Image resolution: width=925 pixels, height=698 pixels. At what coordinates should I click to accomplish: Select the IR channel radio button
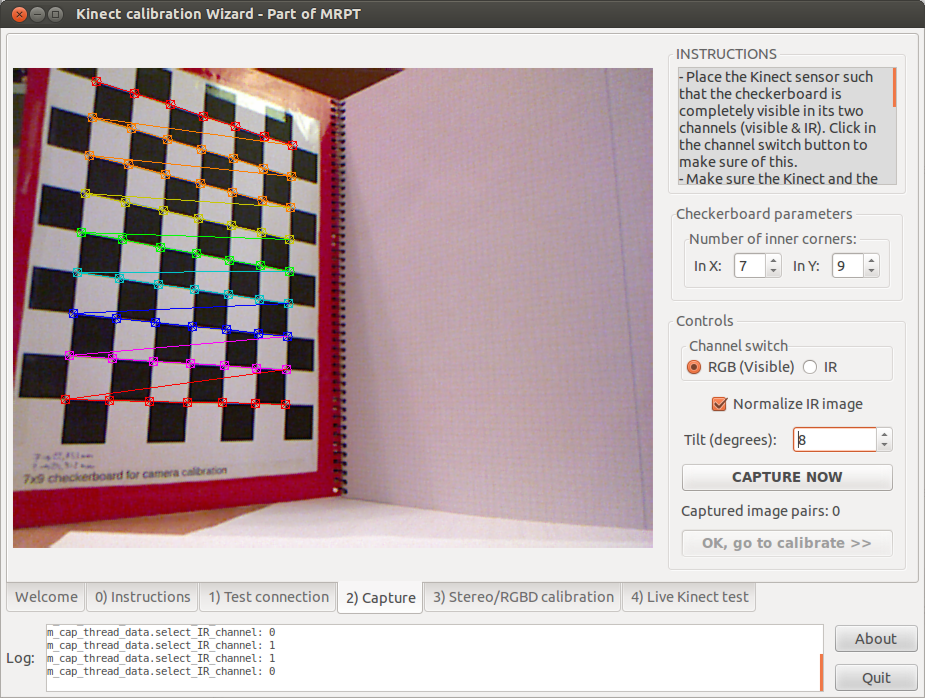point(810,367)
